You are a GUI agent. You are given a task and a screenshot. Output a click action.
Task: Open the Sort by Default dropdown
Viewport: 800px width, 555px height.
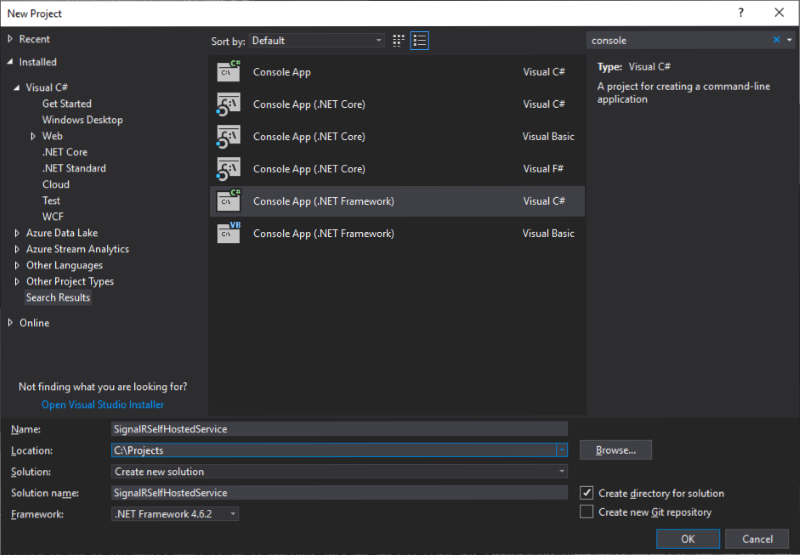click(316, 41)
